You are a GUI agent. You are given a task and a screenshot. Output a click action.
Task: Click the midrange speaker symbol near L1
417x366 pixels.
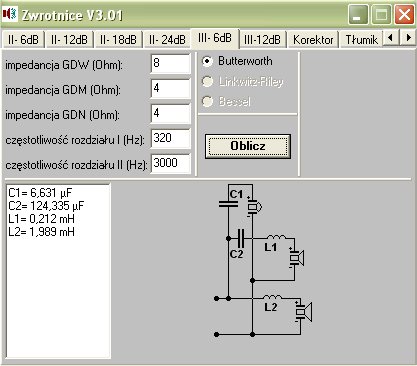point(296,258)
